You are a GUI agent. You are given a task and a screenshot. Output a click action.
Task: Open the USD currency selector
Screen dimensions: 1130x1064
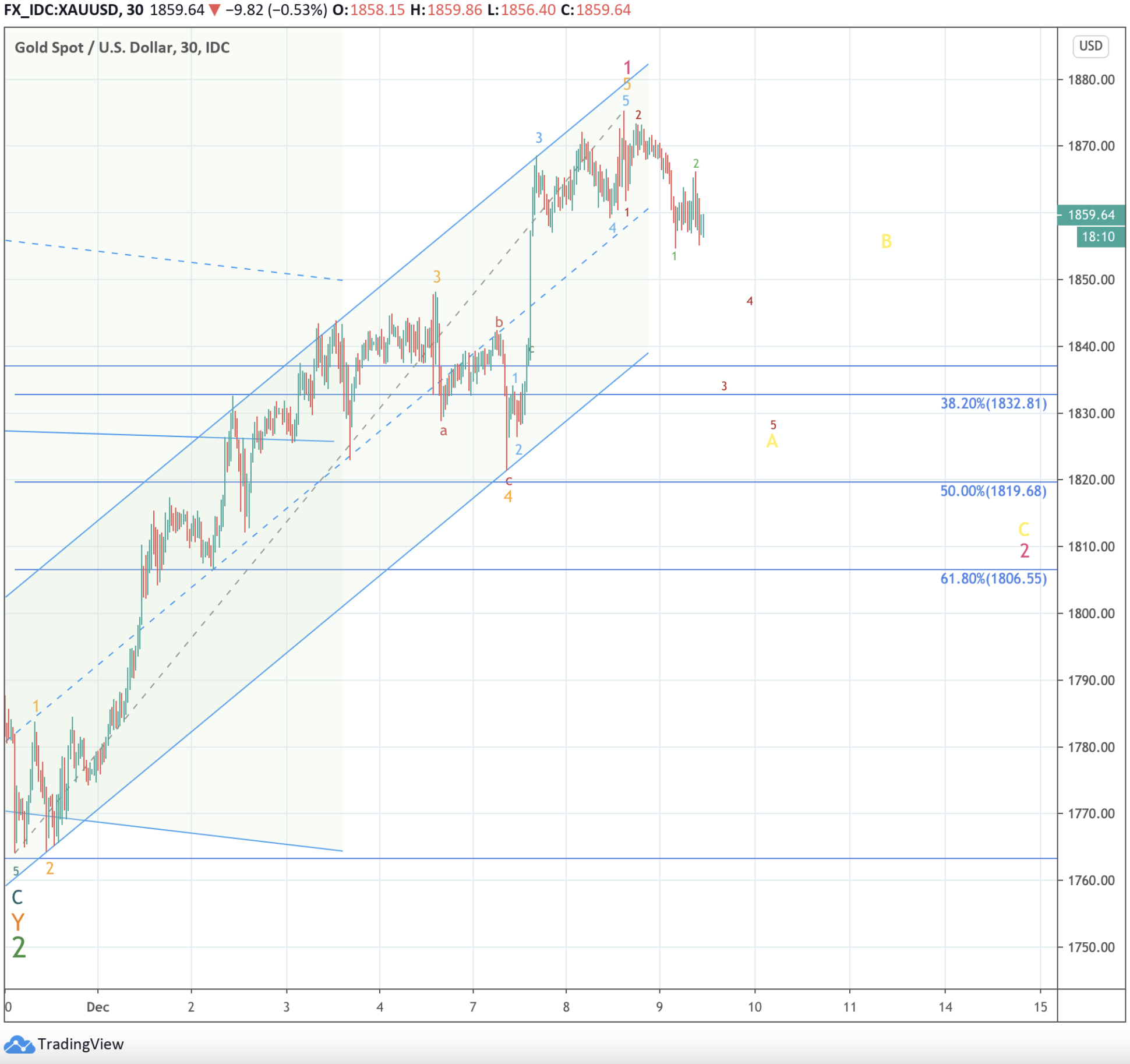pos(1090,46)
